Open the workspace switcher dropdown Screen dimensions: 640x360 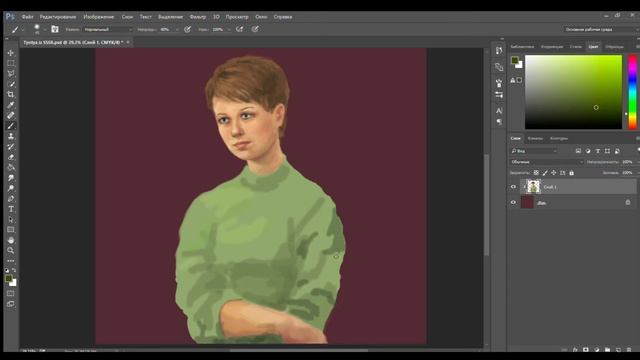[600, 29]
